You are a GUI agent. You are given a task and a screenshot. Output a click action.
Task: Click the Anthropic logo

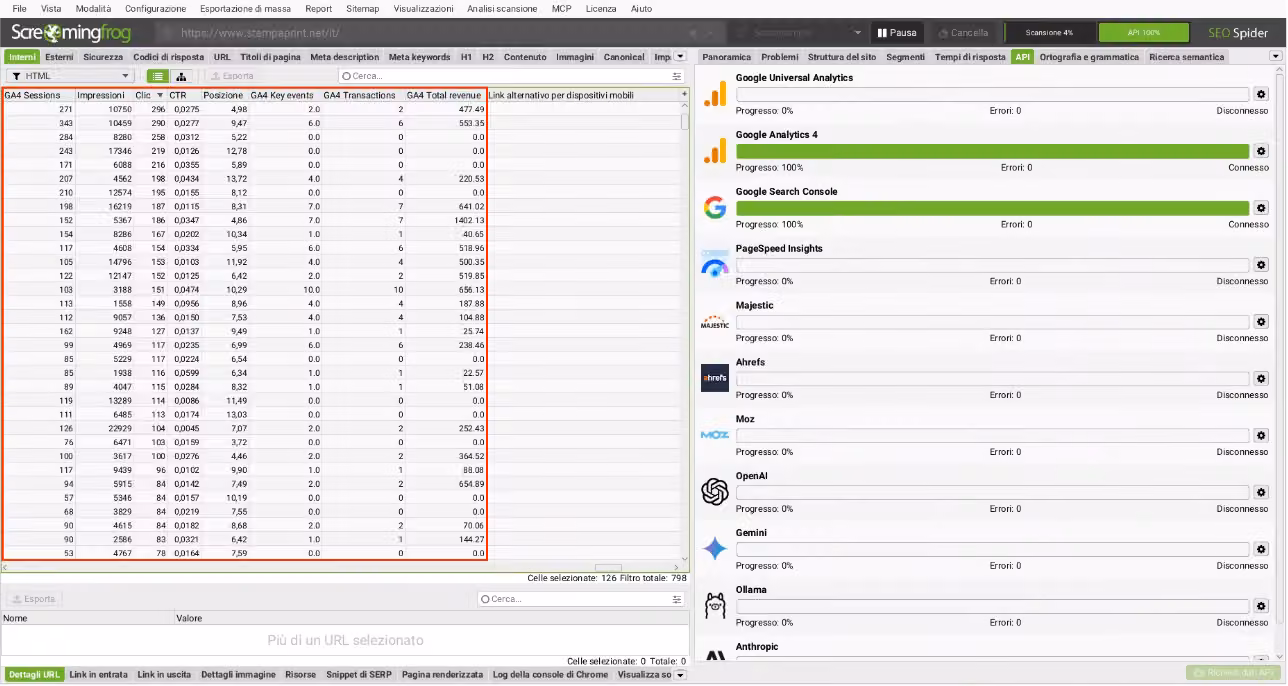[x=715, y=657]
